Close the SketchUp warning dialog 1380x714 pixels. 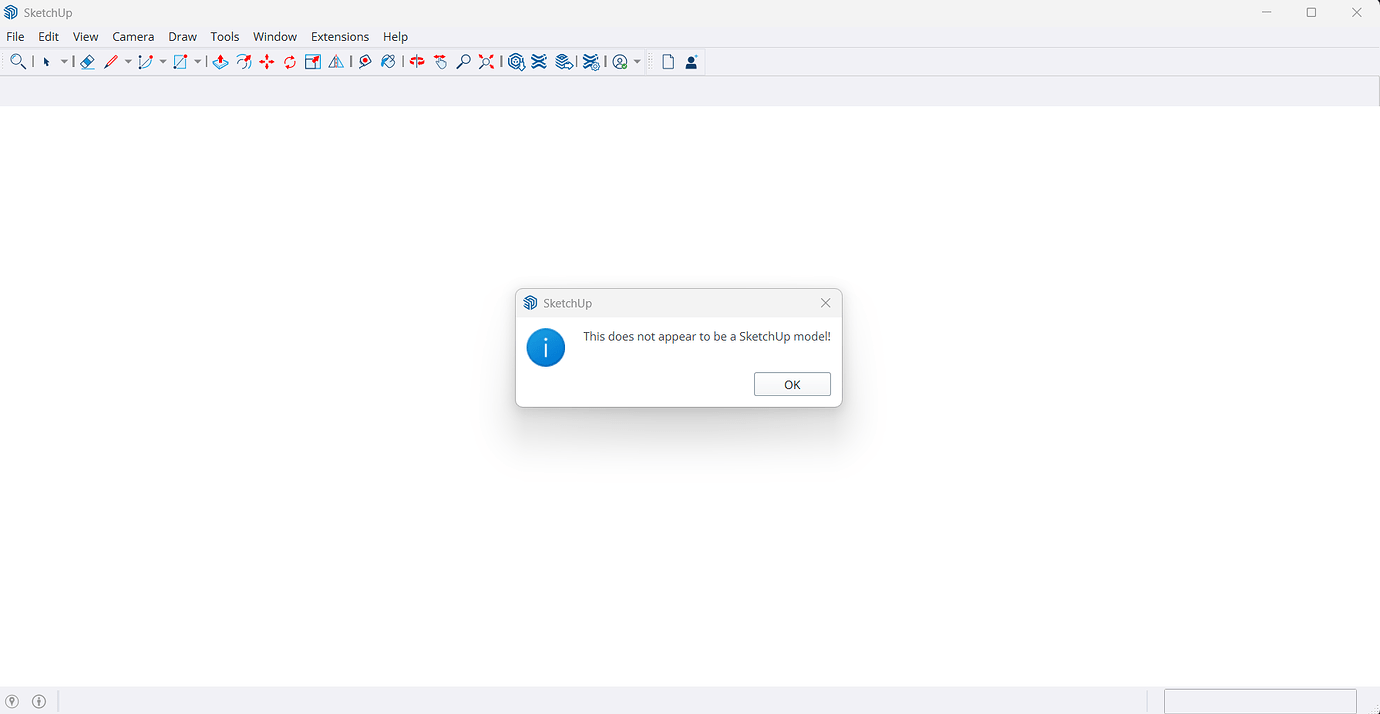(x=825, y=302)
